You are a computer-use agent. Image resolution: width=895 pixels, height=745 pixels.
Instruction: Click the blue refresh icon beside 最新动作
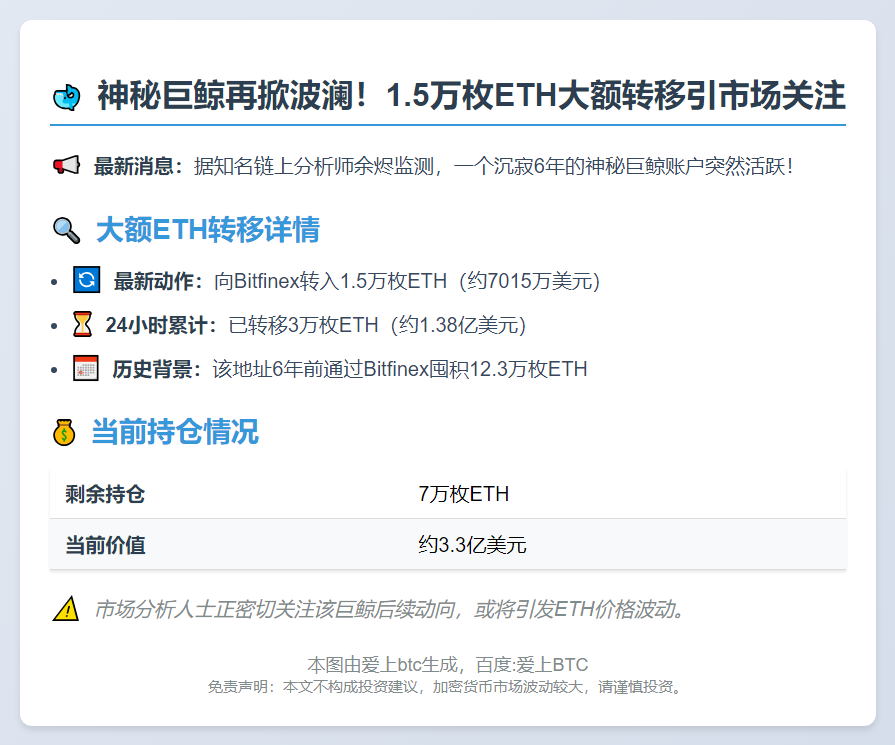pos(85,281)
